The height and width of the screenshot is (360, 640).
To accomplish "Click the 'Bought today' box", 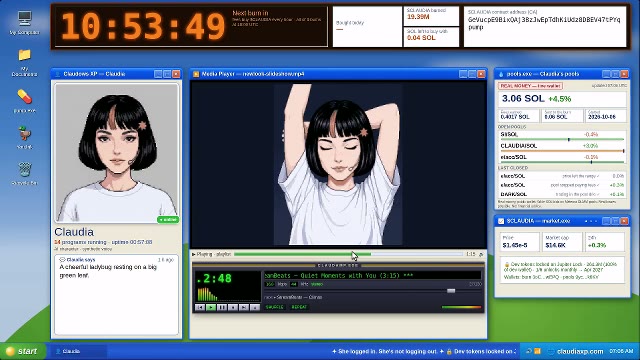I will (367, 27).
